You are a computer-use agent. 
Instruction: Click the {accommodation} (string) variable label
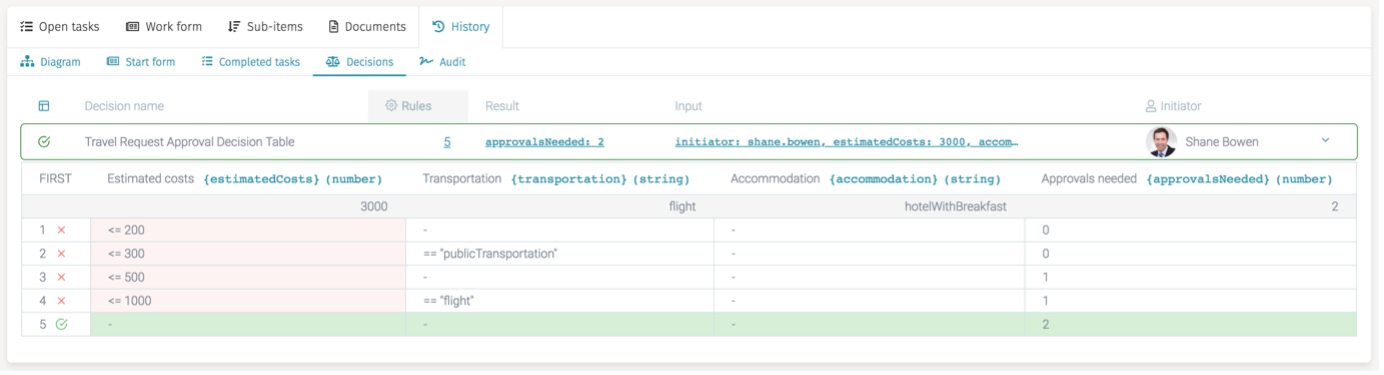pos(915,179)
